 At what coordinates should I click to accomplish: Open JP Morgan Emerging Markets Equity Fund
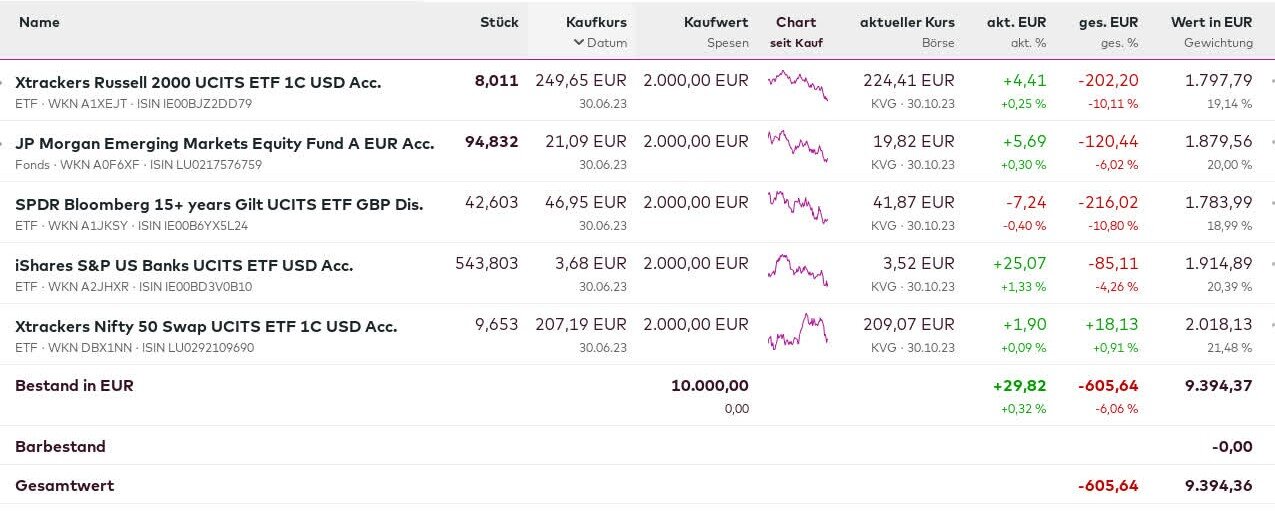pos(224,143)
